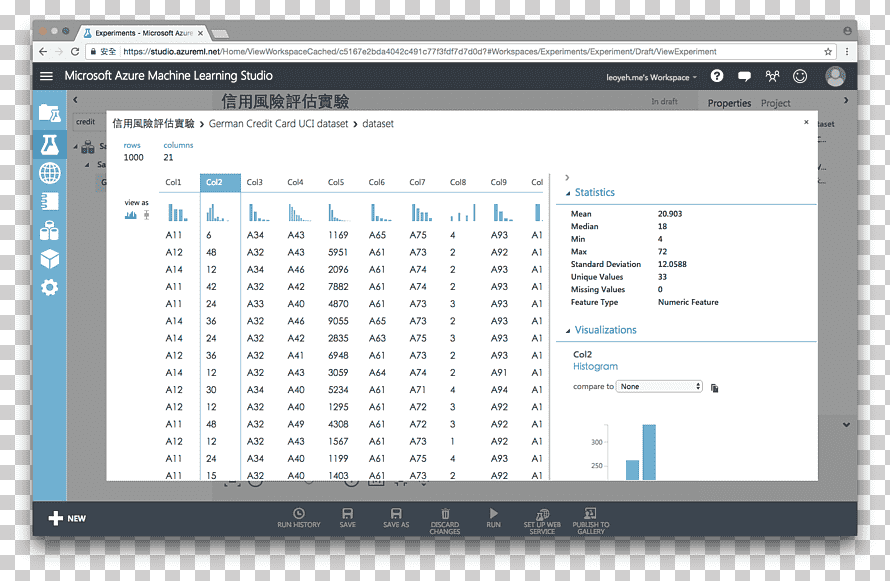Collapse the module palette left arrow
This screenshot has width=890, height=581.
tap(75, 100)
